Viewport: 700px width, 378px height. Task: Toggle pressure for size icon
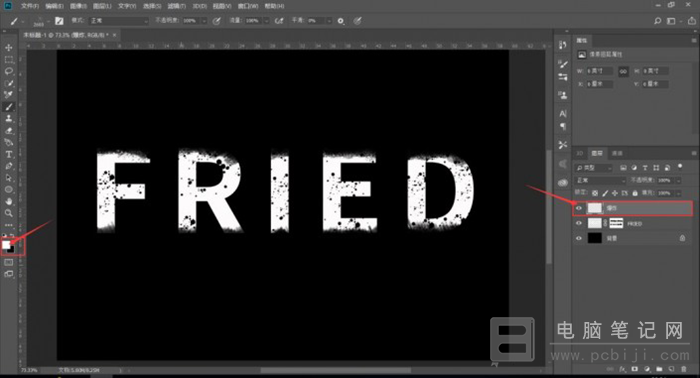click(357, 21)
